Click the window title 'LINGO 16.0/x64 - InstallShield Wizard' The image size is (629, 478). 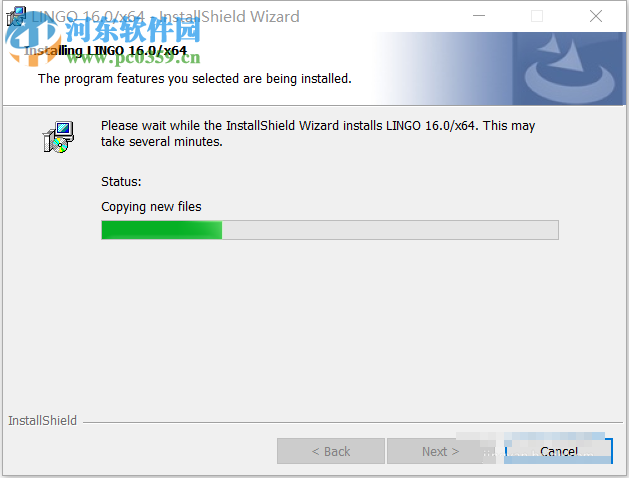click(165, 16)
